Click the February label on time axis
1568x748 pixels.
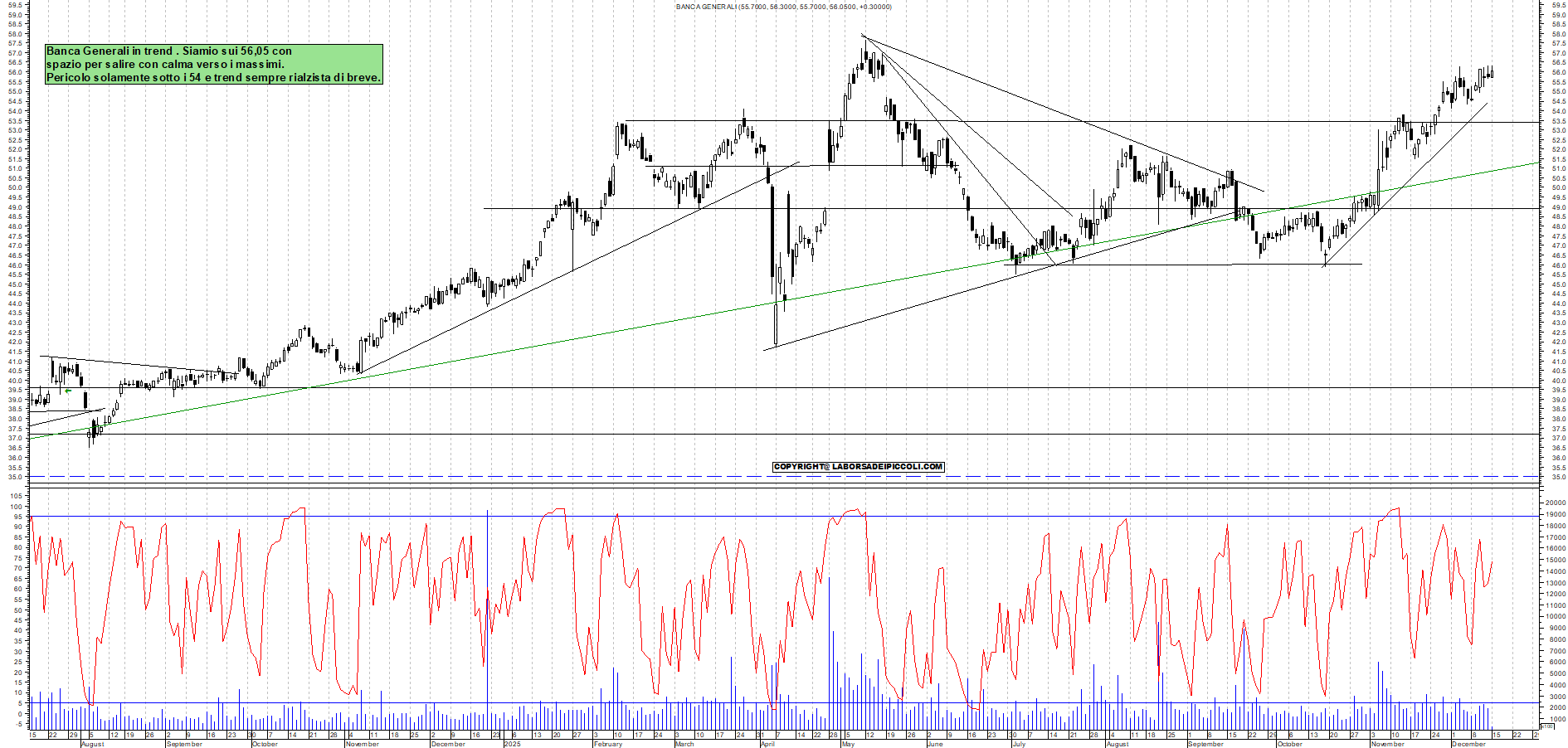pos(607,744)
